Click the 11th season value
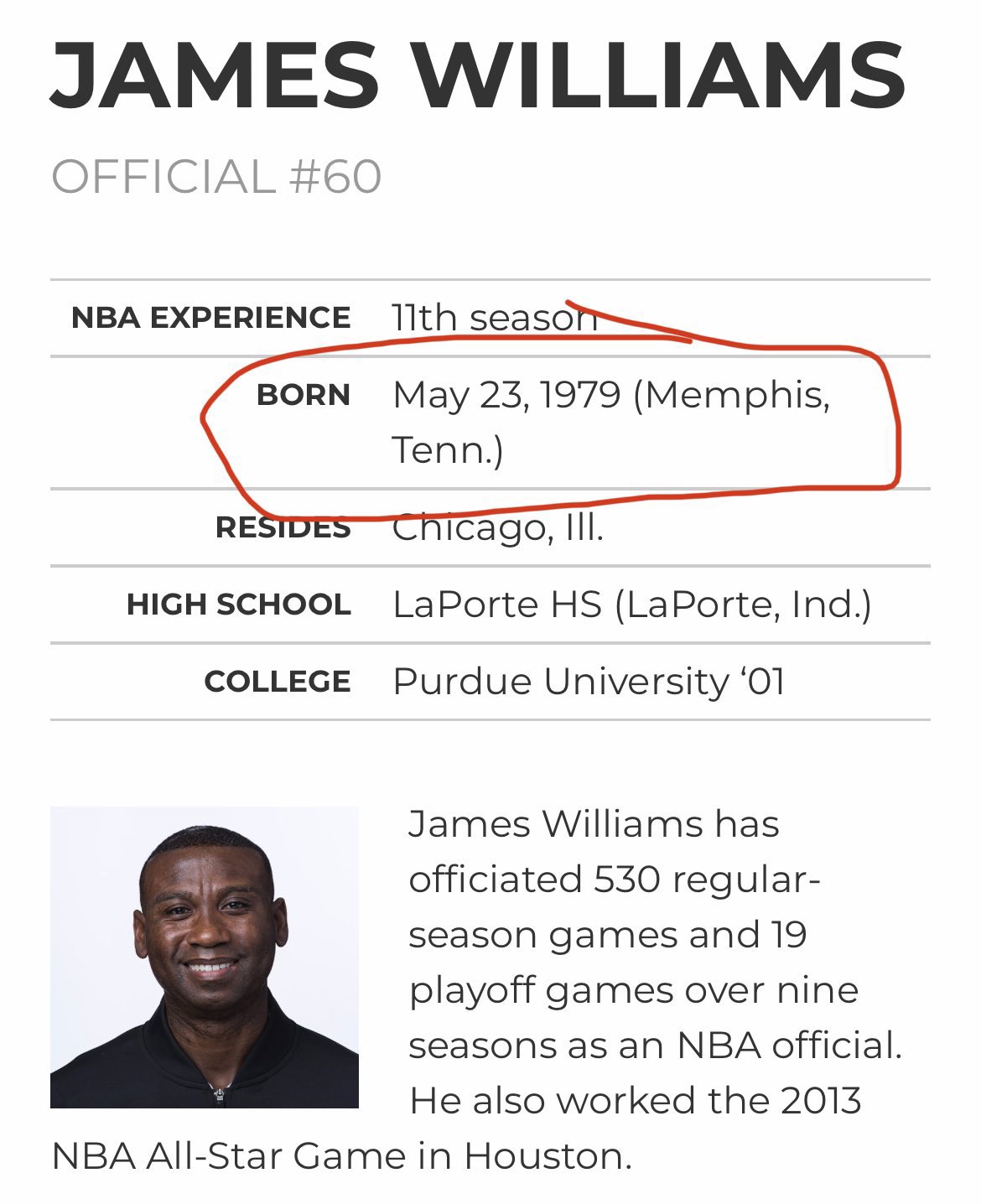 tap(494, 318)
